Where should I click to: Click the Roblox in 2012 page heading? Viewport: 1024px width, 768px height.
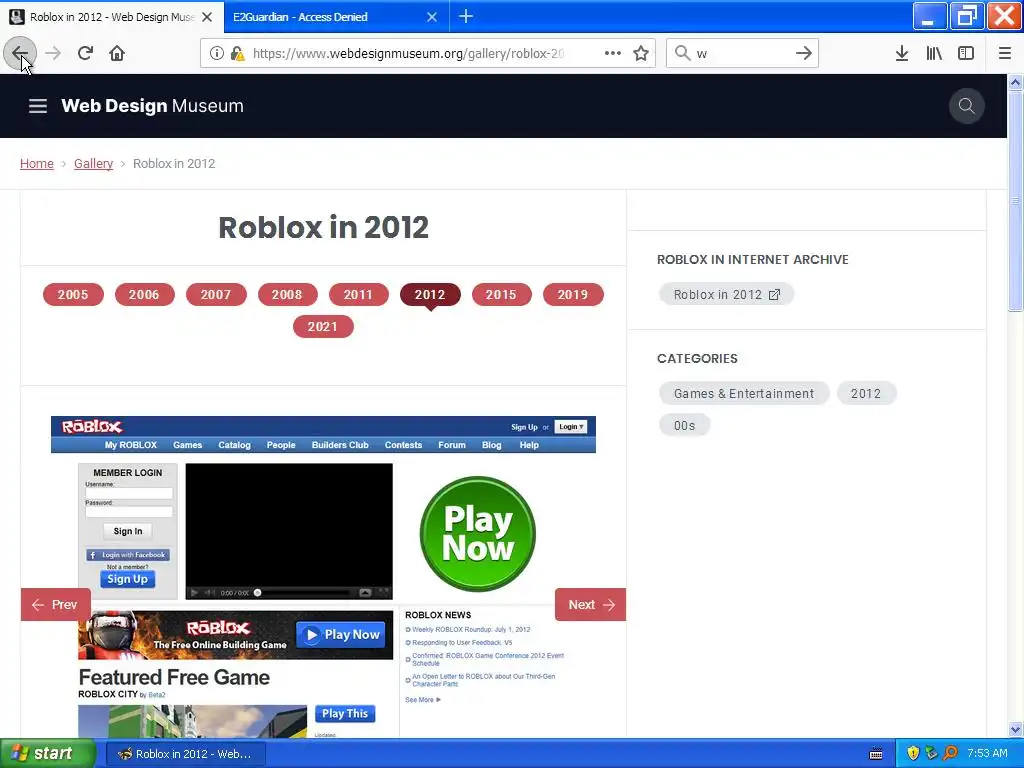pyautogui.click(x=323, y=227)
